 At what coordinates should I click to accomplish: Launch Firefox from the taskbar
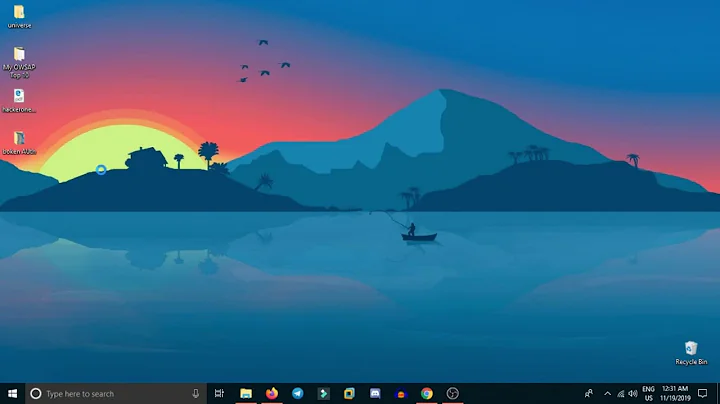click(x=272, y=393)
